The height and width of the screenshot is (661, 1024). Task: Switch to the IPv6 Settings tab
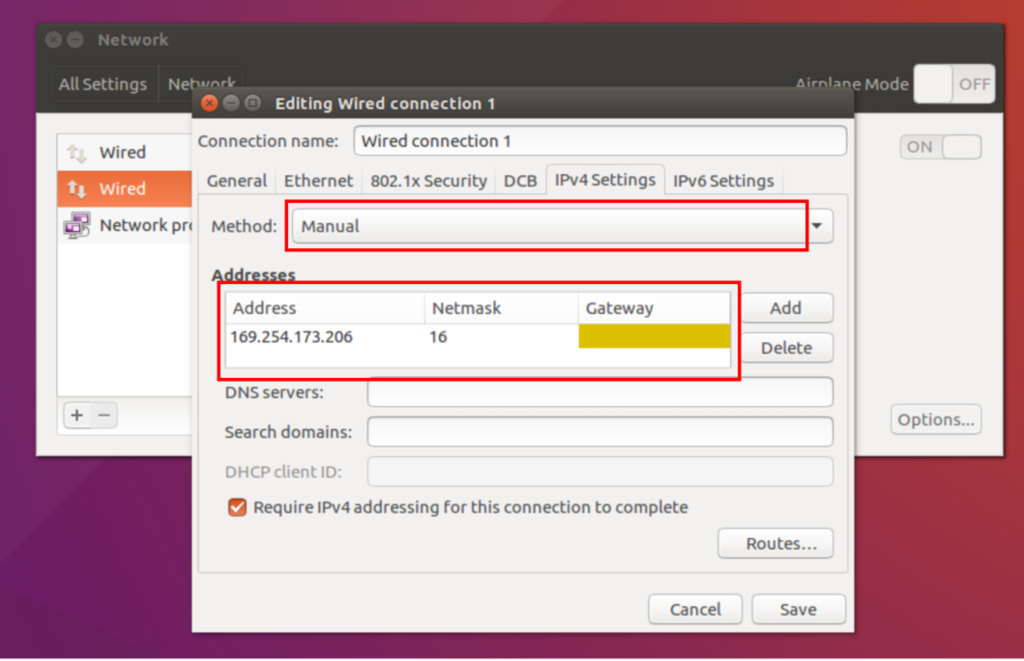pos(723,181)
